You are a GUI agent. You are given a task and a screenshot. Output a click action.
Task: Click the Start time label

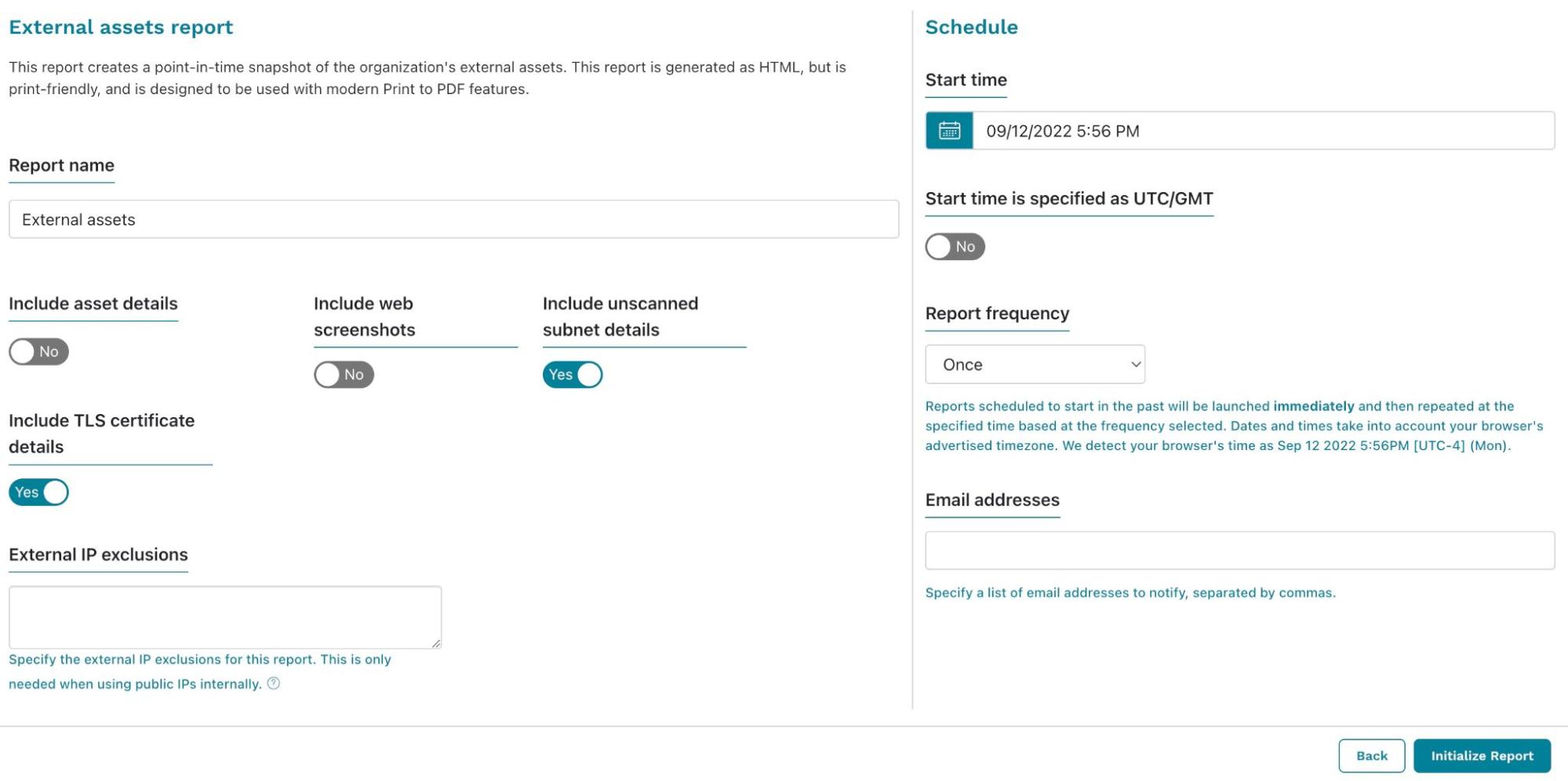[x=966, y=79]
